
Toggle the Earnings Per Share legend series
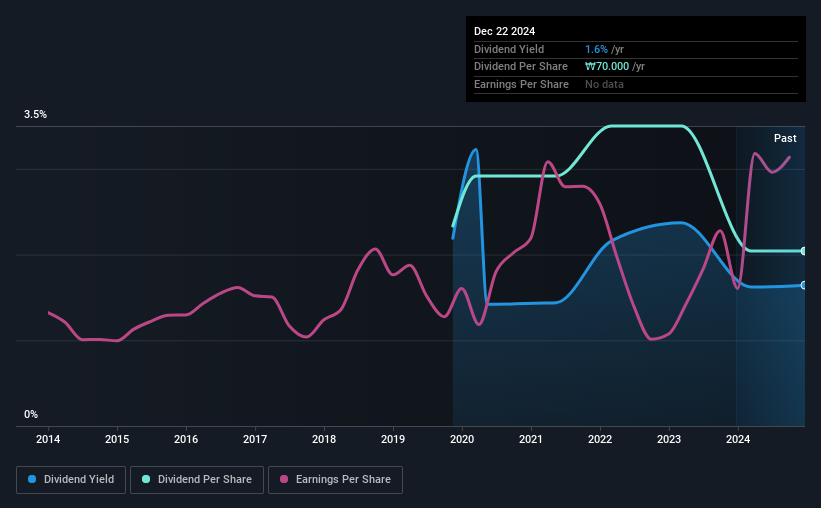[335, 480]
